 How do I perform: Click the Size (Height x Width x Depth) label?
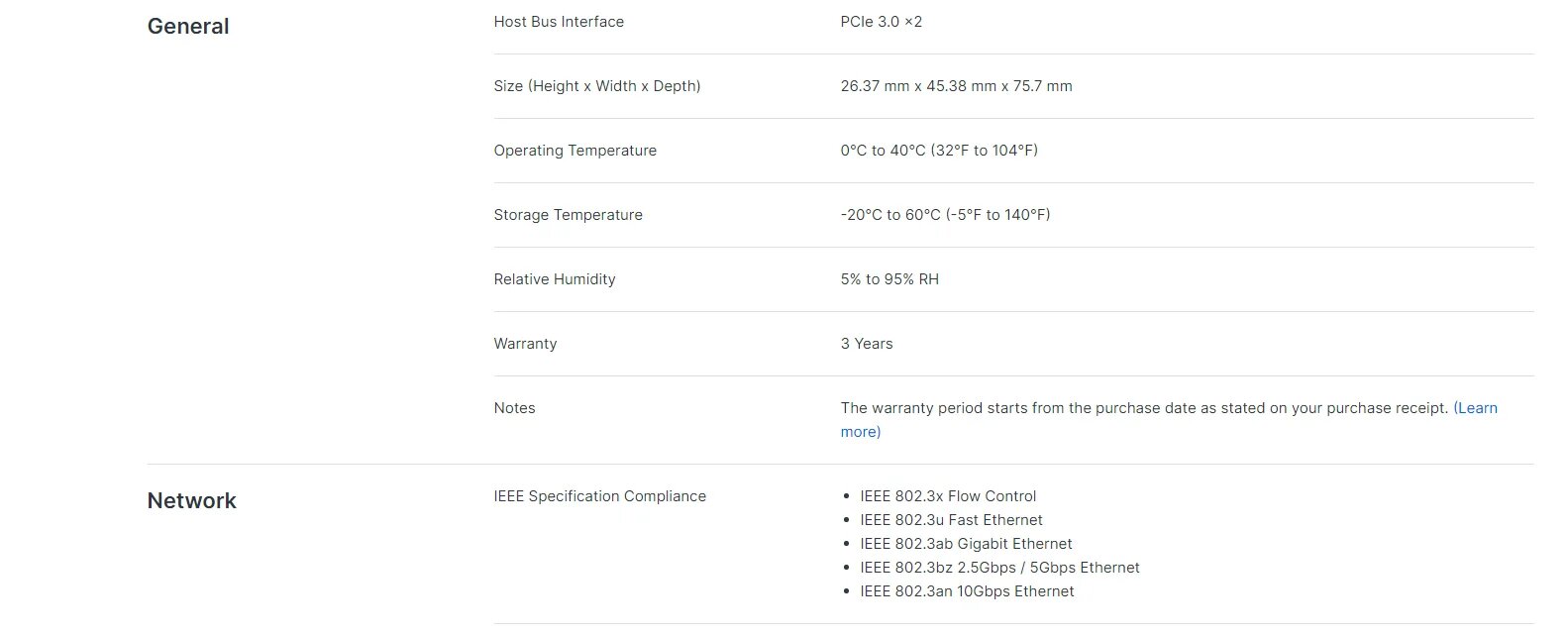coord(596,86)
